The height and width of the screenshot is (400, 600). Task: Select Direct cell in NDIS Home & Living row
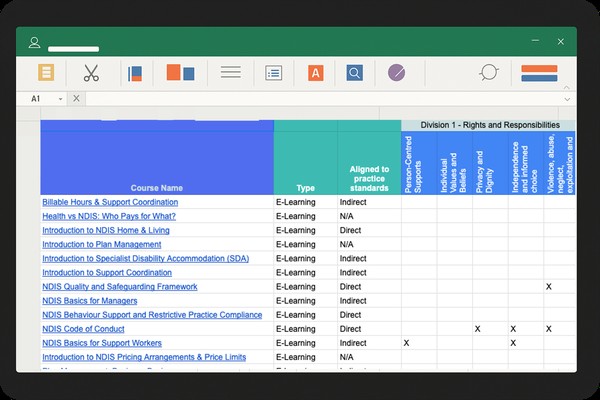coord(369,230)
